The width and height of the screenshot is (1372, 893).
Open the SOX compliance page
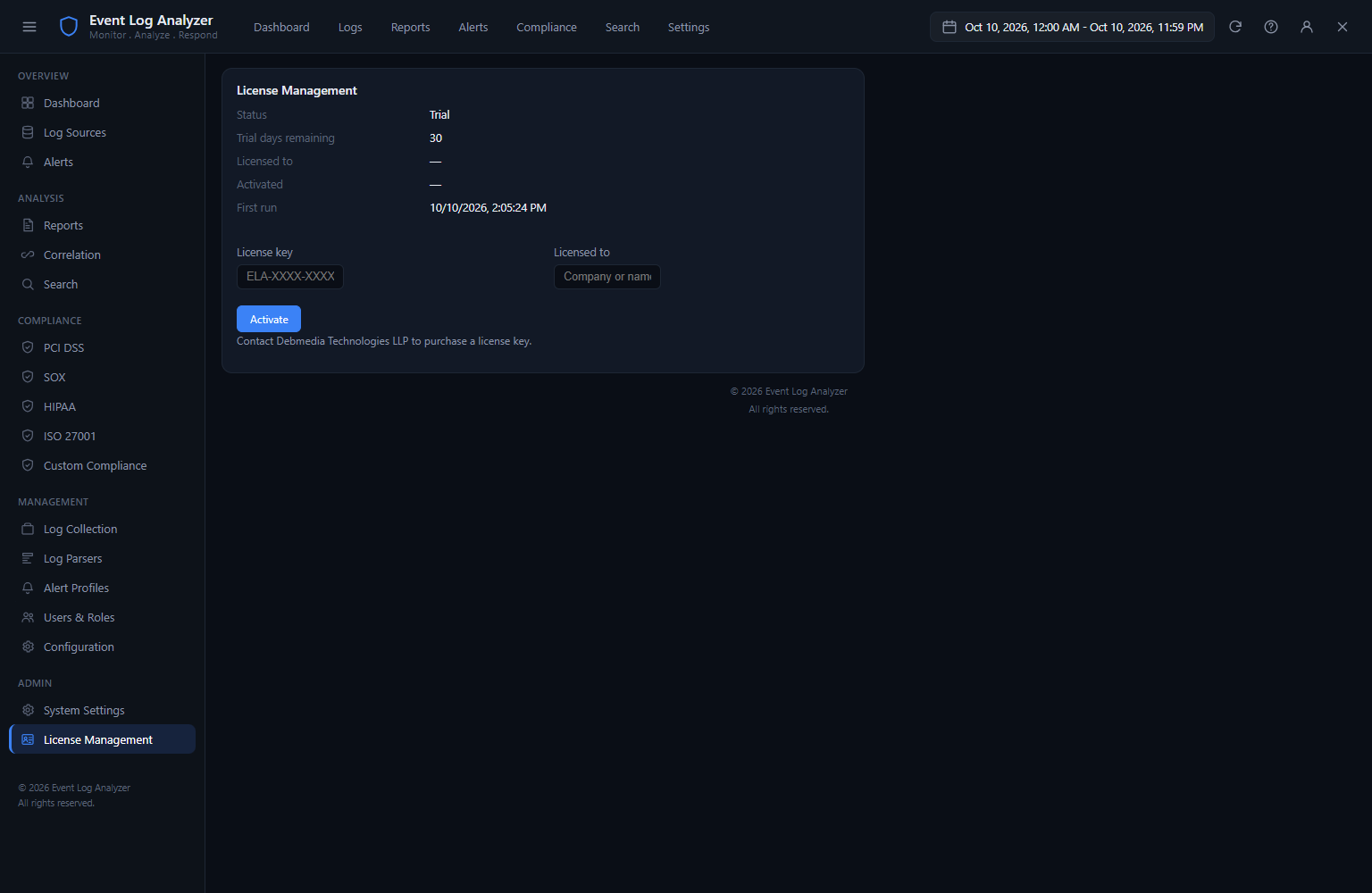(x=103, y=377)
